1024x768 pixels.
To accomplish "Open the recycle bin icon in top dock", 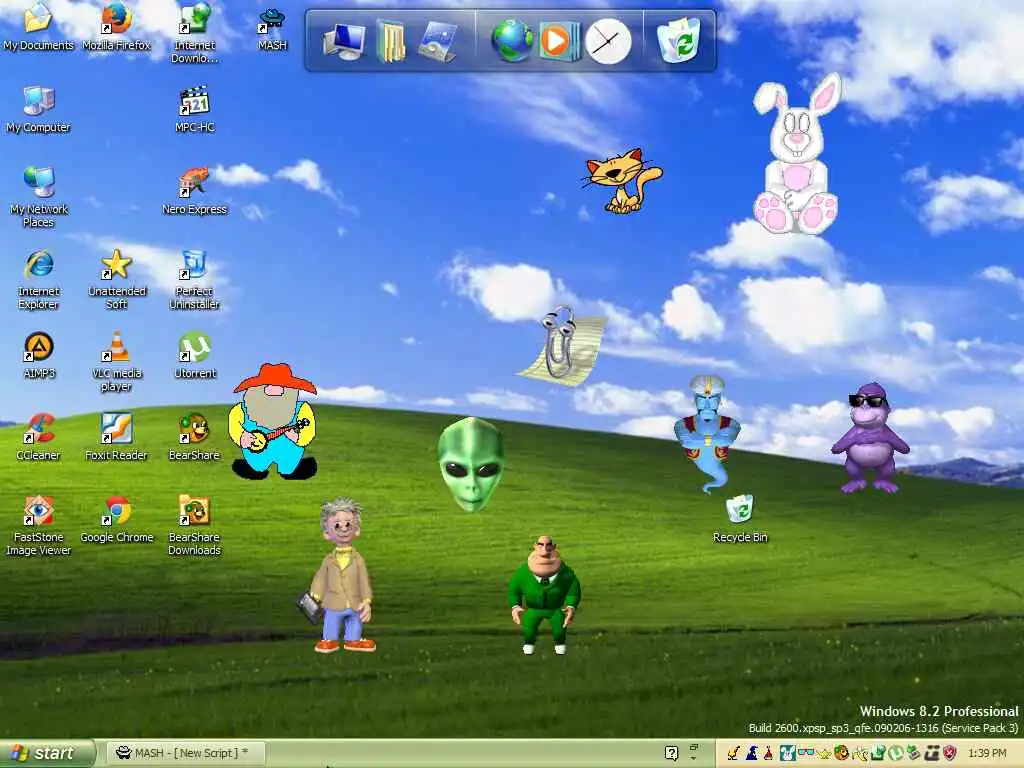I will 679,40.
